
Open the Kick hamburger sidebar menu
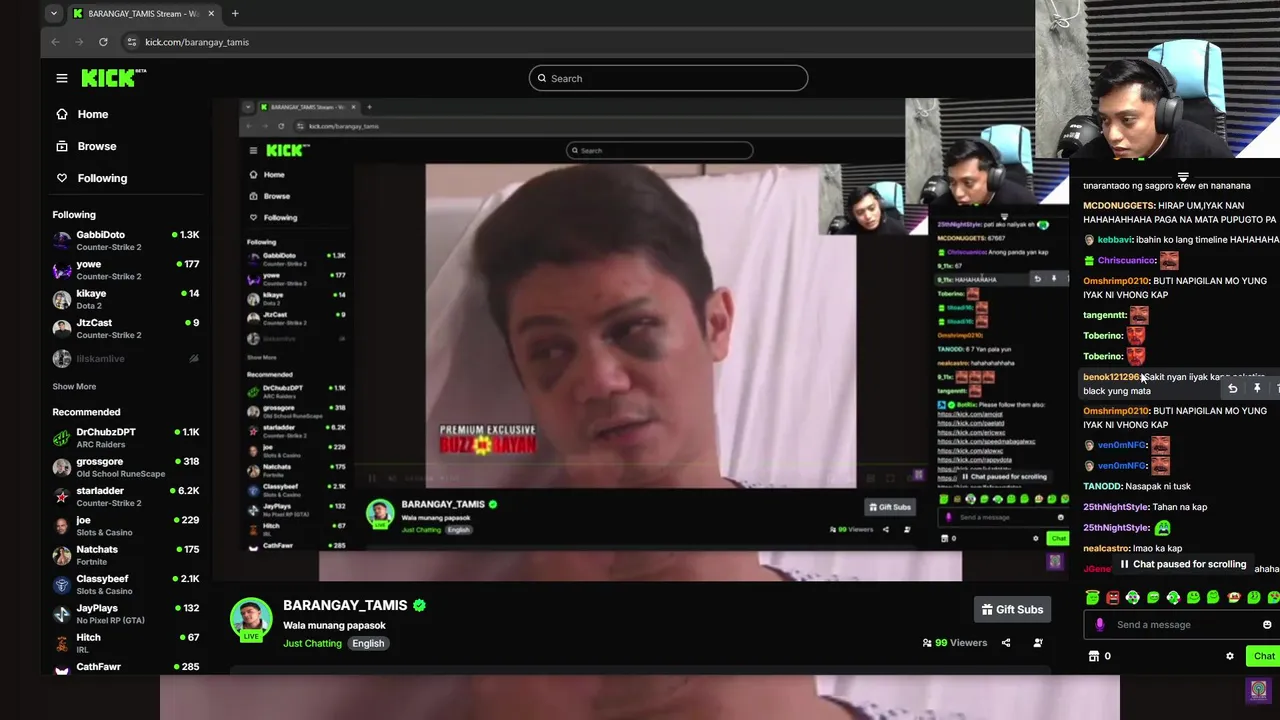click(x=62, y=78)
